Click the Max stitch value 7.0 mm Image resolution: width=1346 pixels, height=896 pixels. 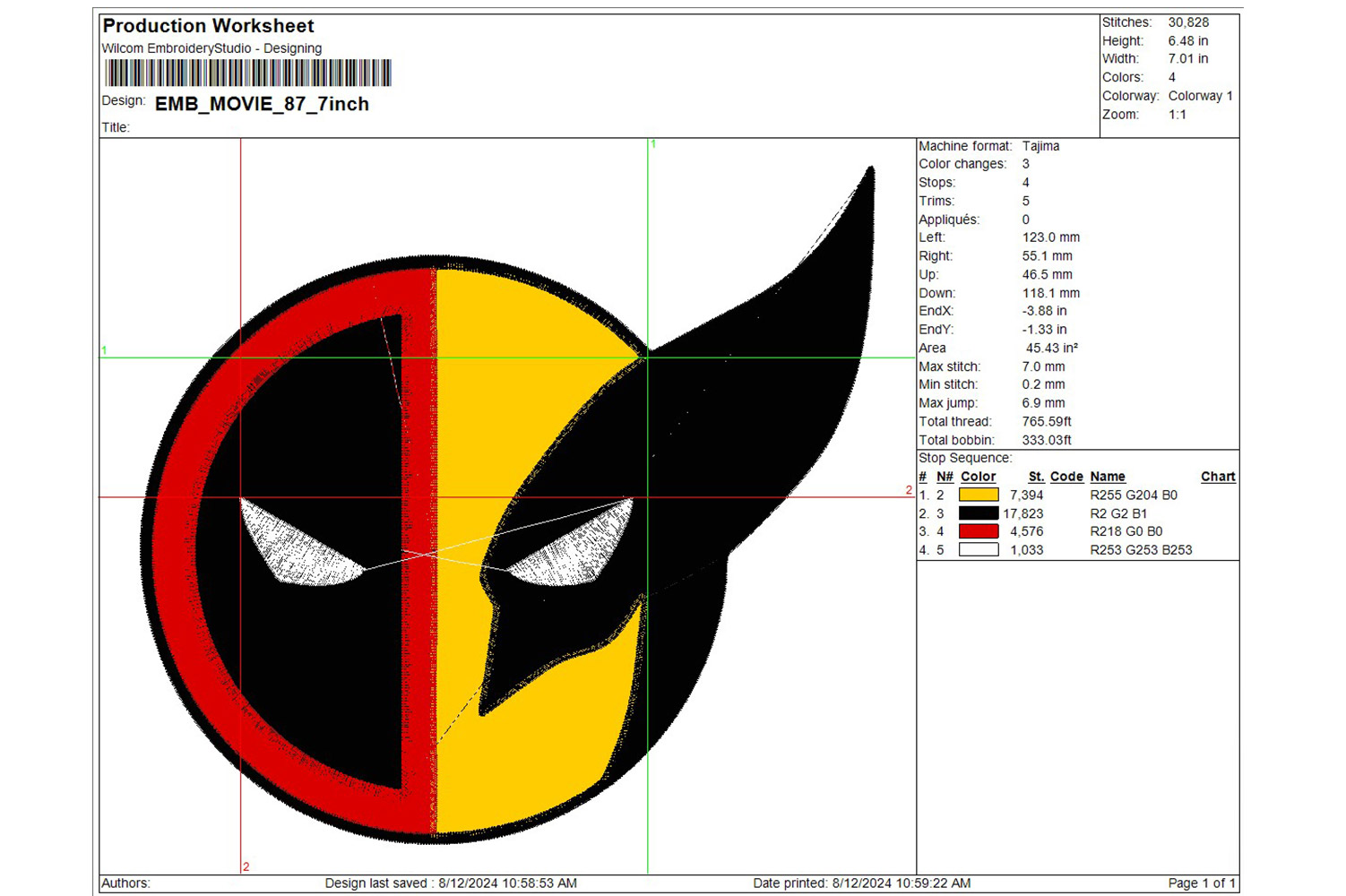pos(1044,366)
